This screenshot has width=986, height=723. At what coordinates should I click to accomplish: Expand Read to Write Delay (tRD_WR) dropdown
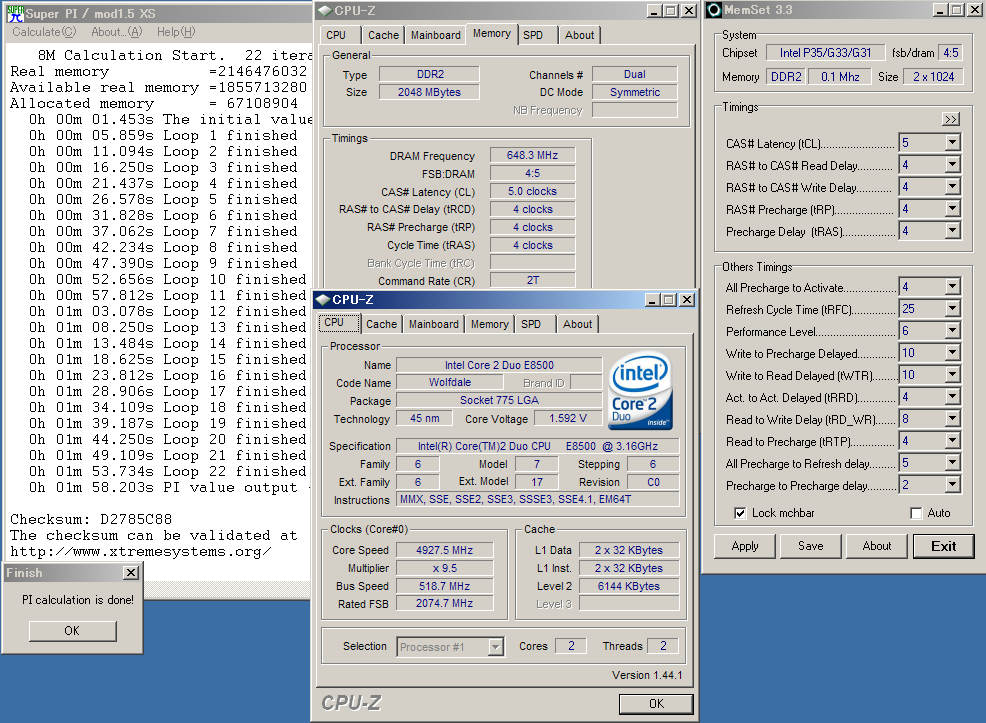tap(953, 419)
